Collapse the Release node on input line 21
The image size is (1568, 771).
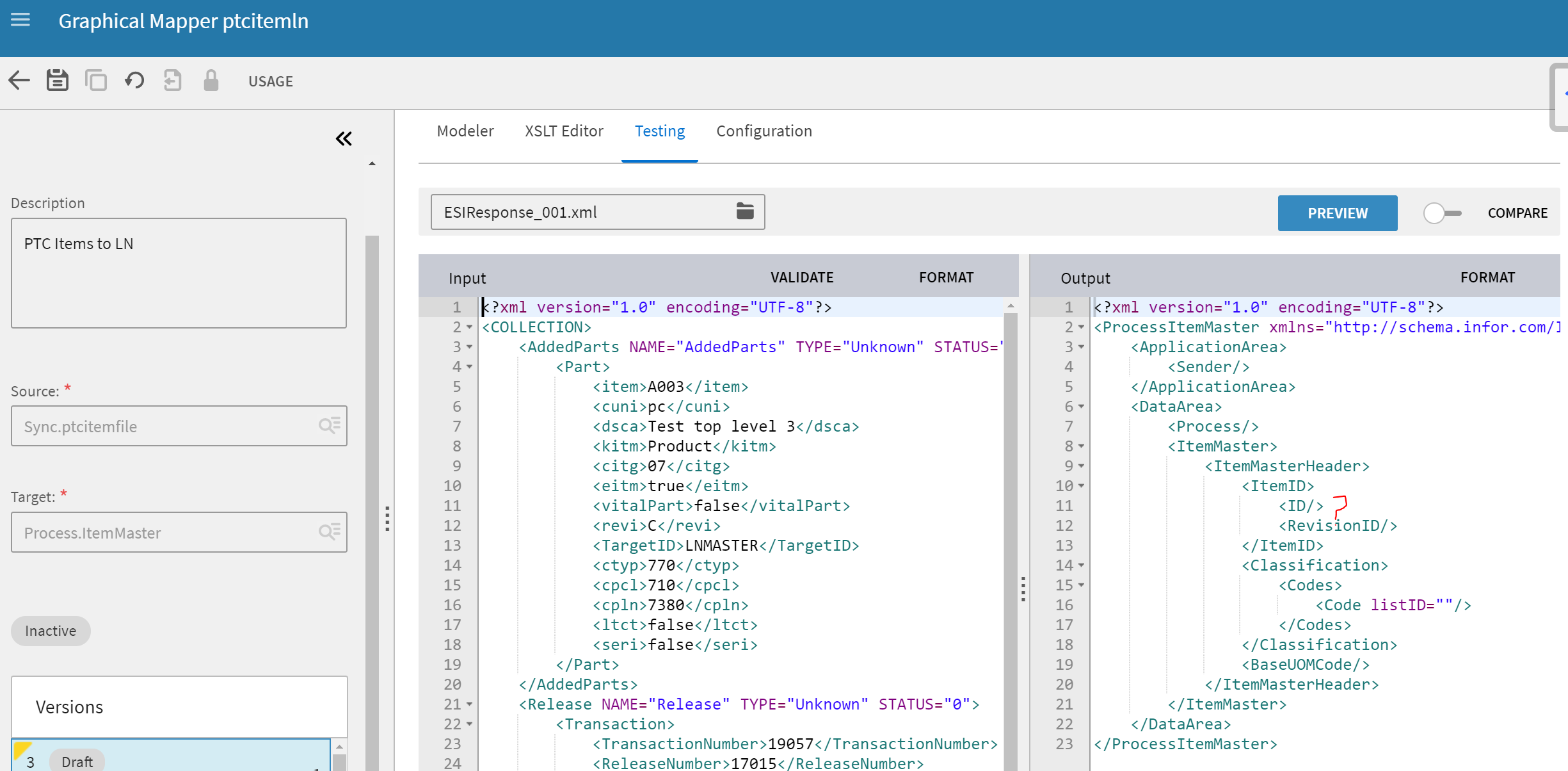(469, 705)
